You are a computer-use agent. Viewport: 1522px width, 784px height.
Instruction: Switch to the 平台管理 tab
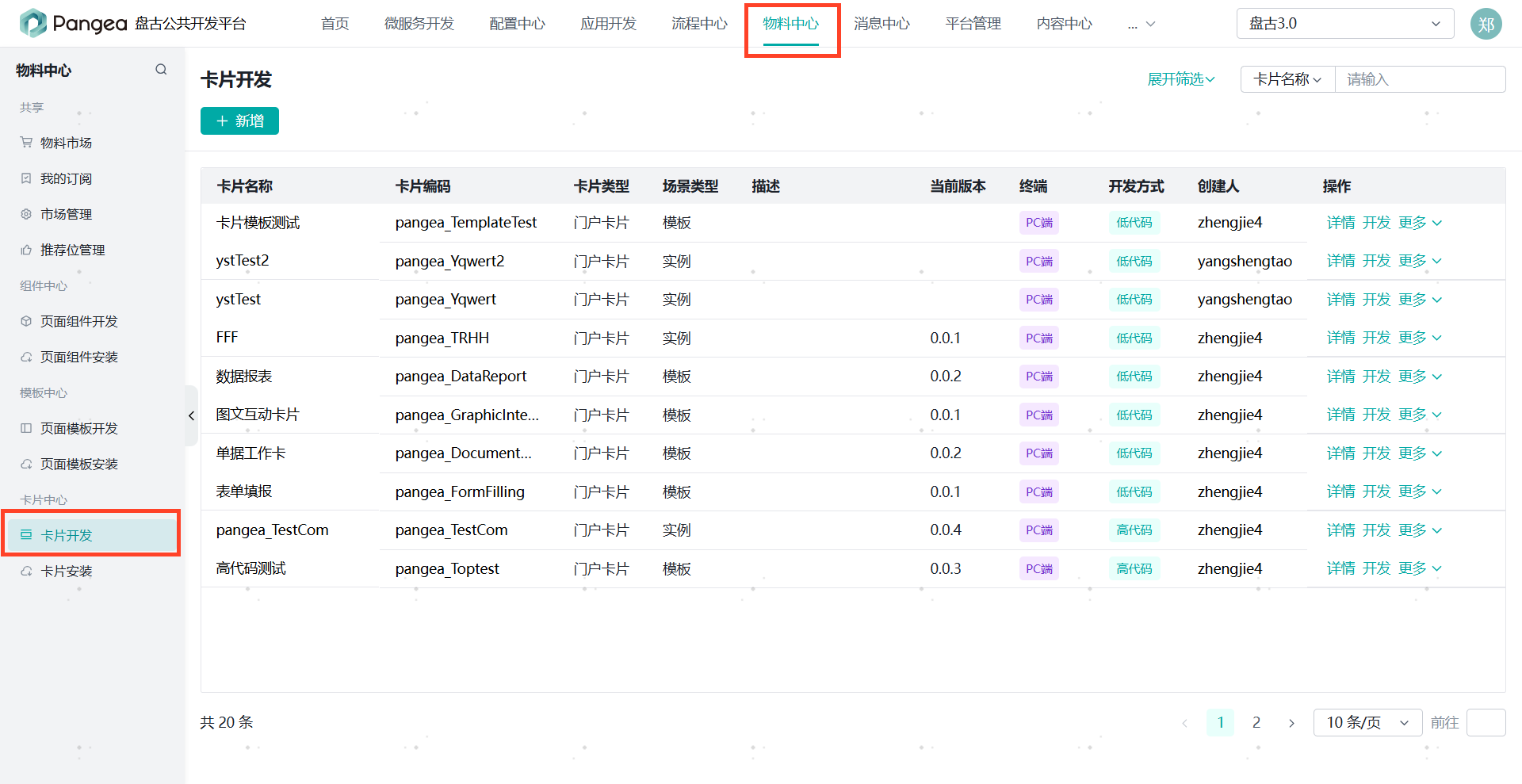973,24
